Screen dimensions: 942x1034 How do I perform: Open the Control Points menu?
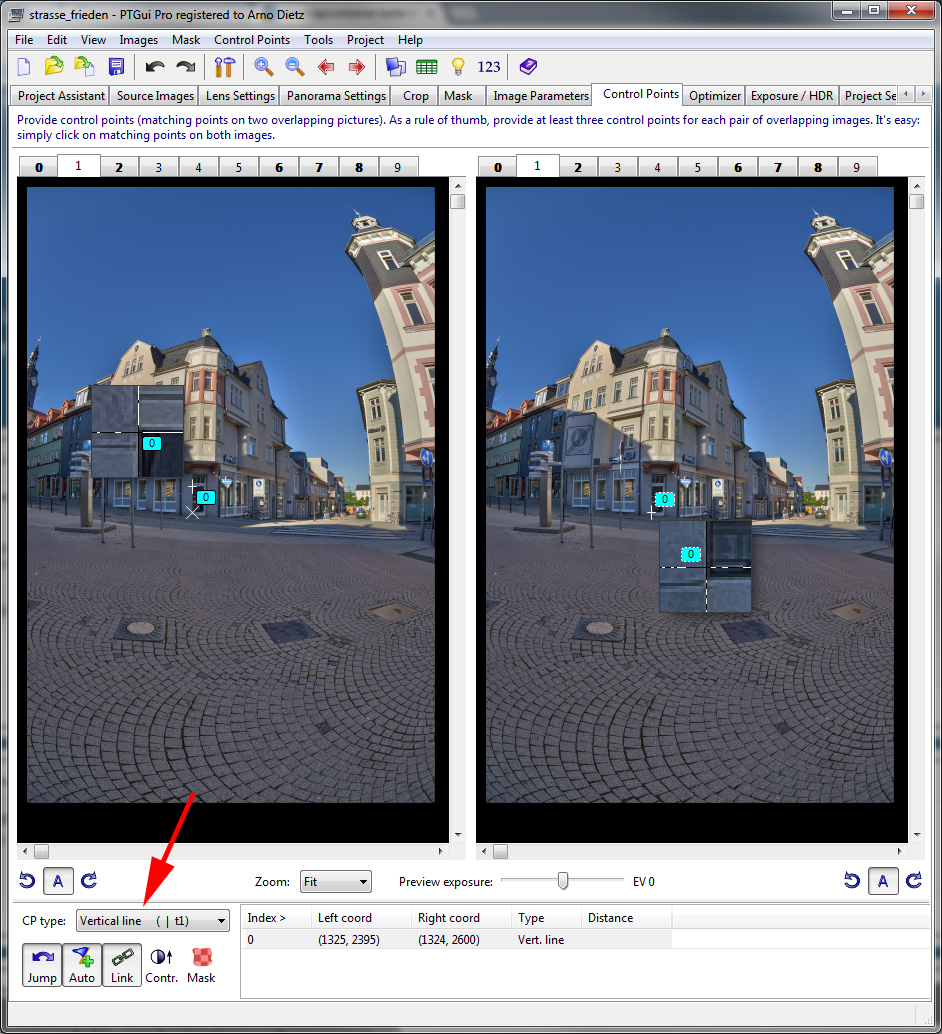pos(252,40)
